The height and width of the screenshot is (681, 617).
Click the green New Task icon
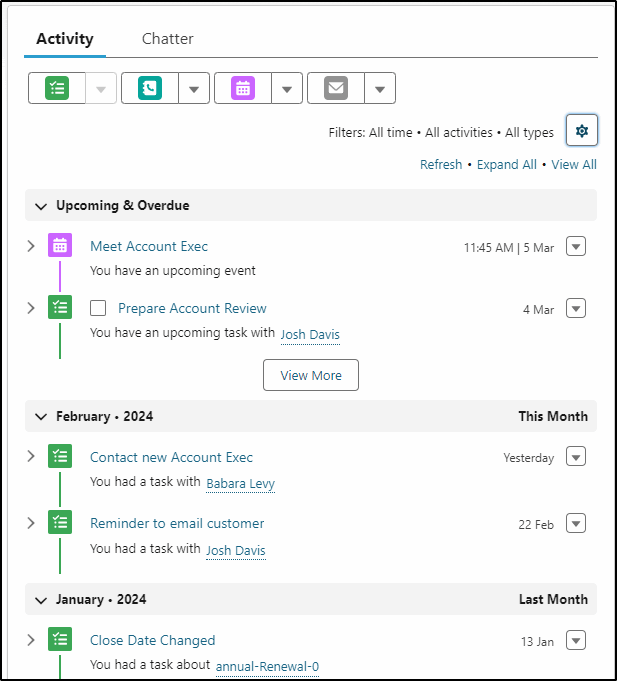(x=57, y=88)
